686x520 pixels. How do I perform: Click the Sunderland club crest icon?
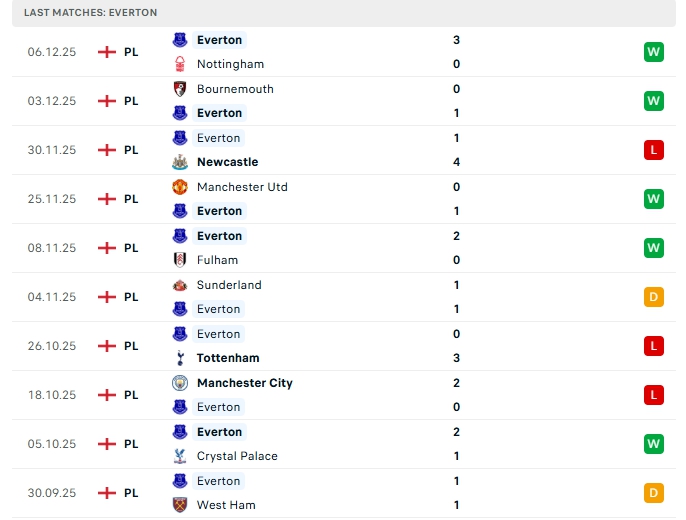pos(180,284)
